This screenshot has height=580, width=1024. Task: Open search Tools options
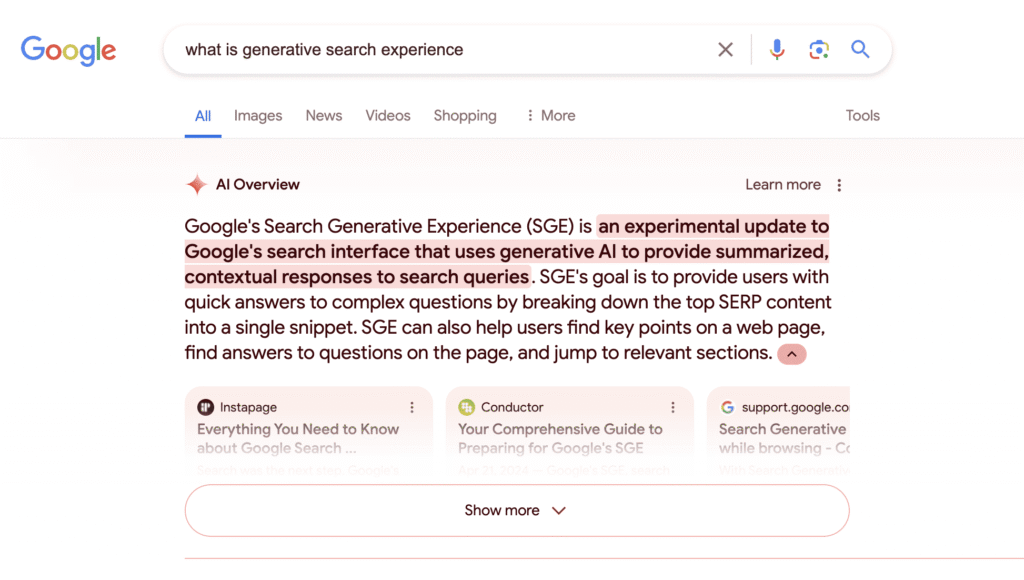click(x=862, y=115)
